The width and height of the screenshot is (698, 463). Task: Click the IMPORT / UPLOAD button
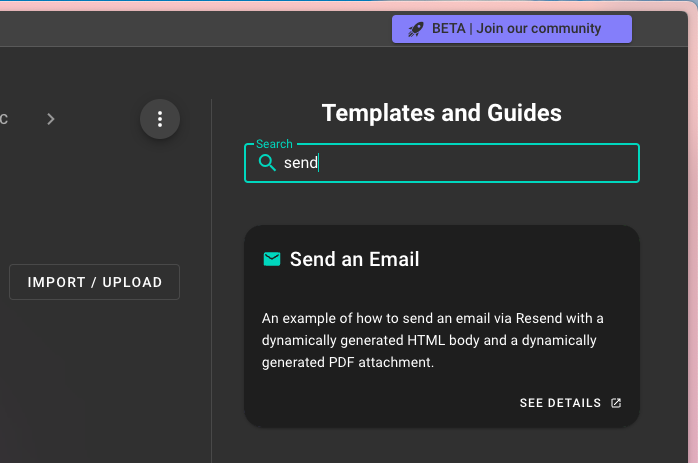94,282
